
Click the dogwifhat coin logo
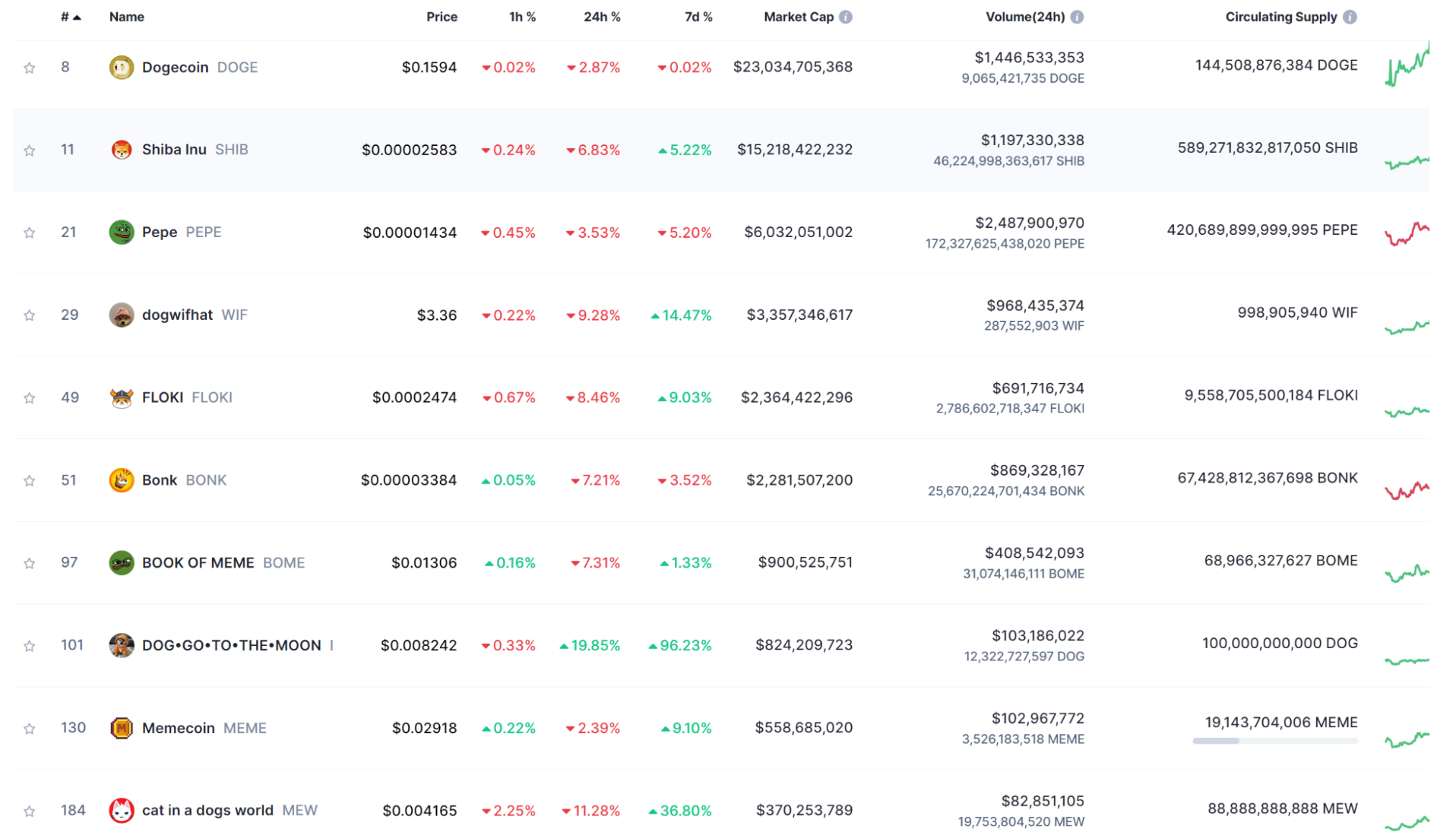121,315
